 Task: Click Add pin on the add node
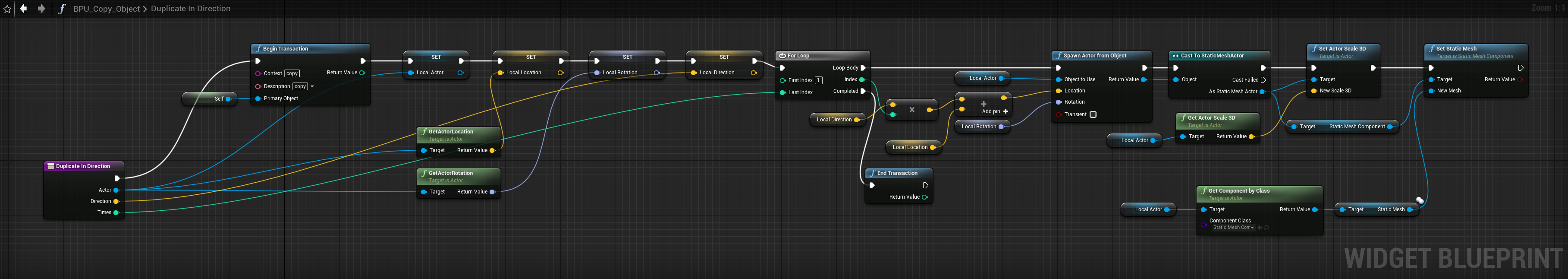pyautogui.click(x=995, y=111)
